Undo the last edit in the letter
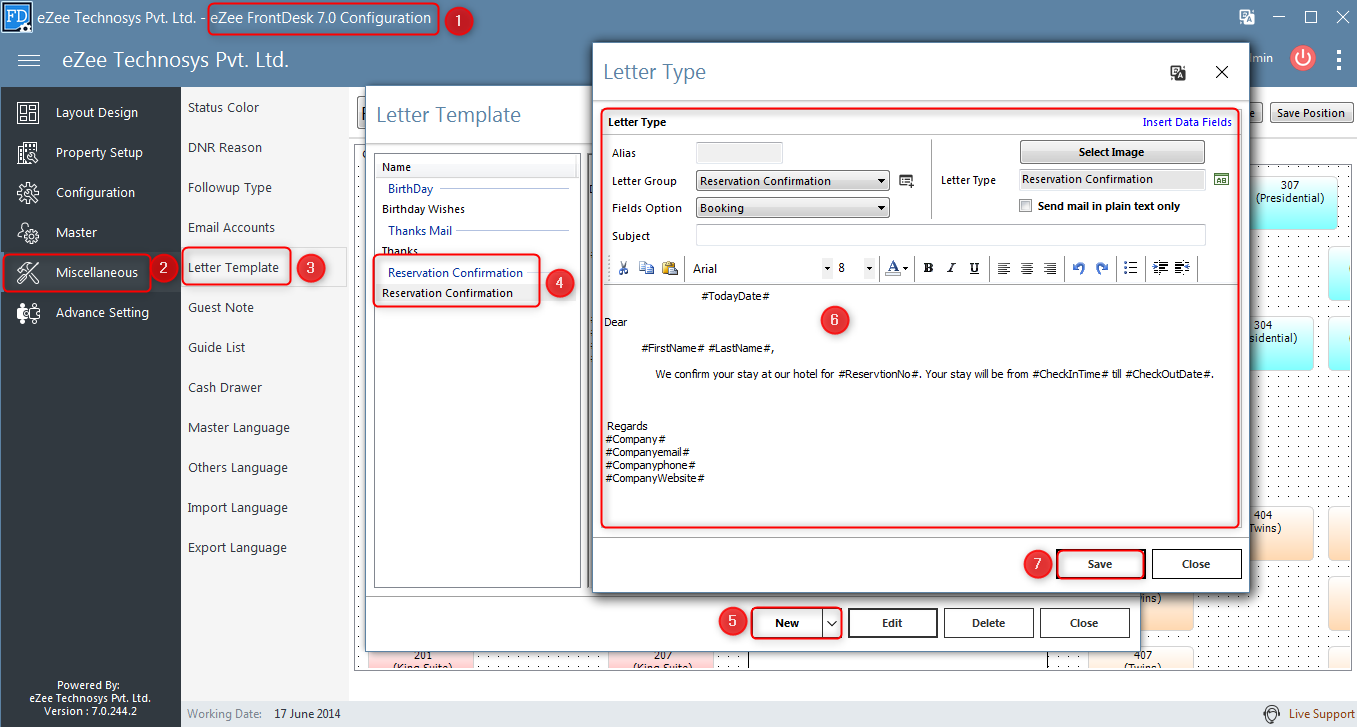Image resolution: width=1357 pixels, height=727 pixels. (x=1078, y=268)
